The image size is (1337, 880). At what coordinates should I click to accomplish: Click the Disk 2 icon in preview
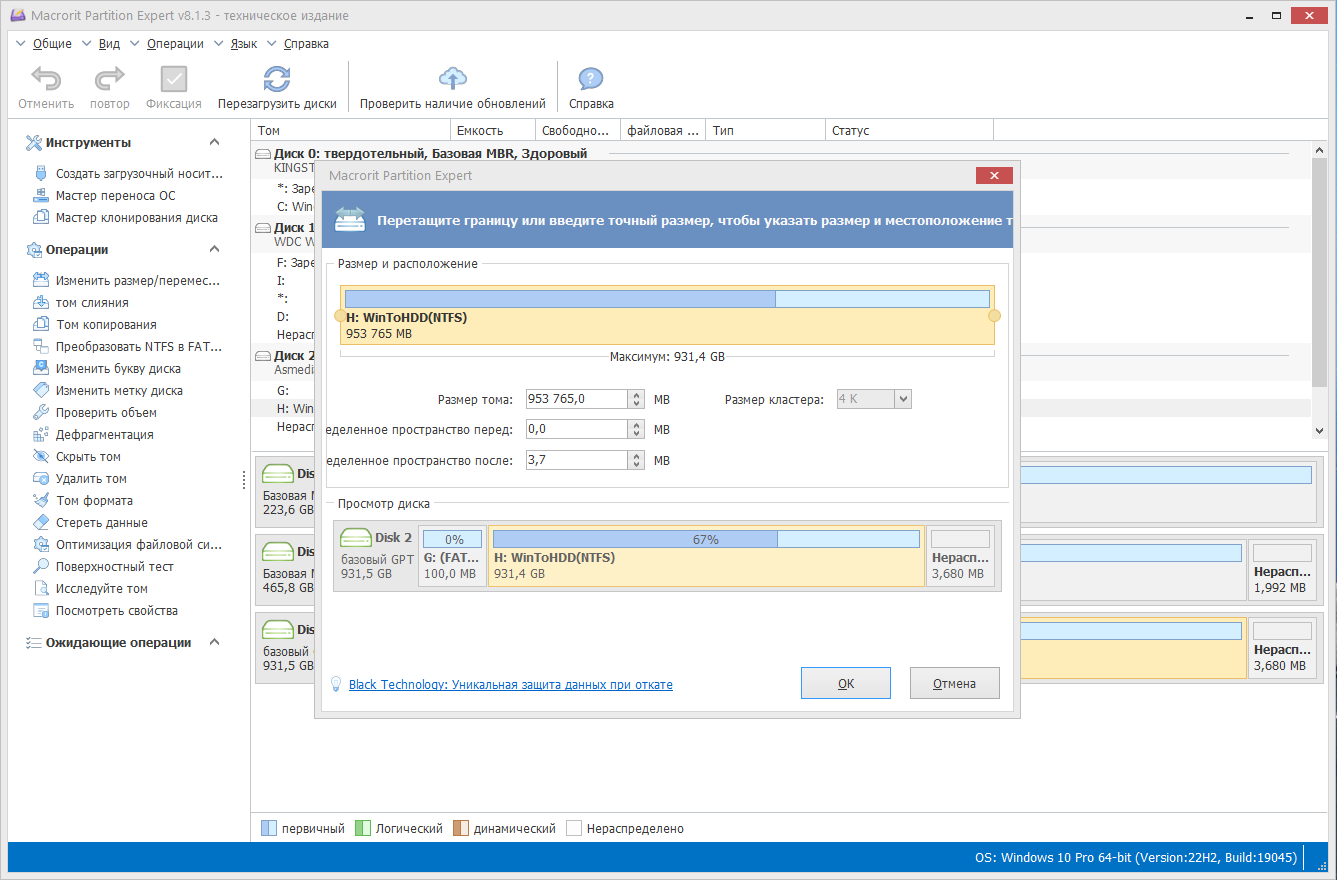355,538
